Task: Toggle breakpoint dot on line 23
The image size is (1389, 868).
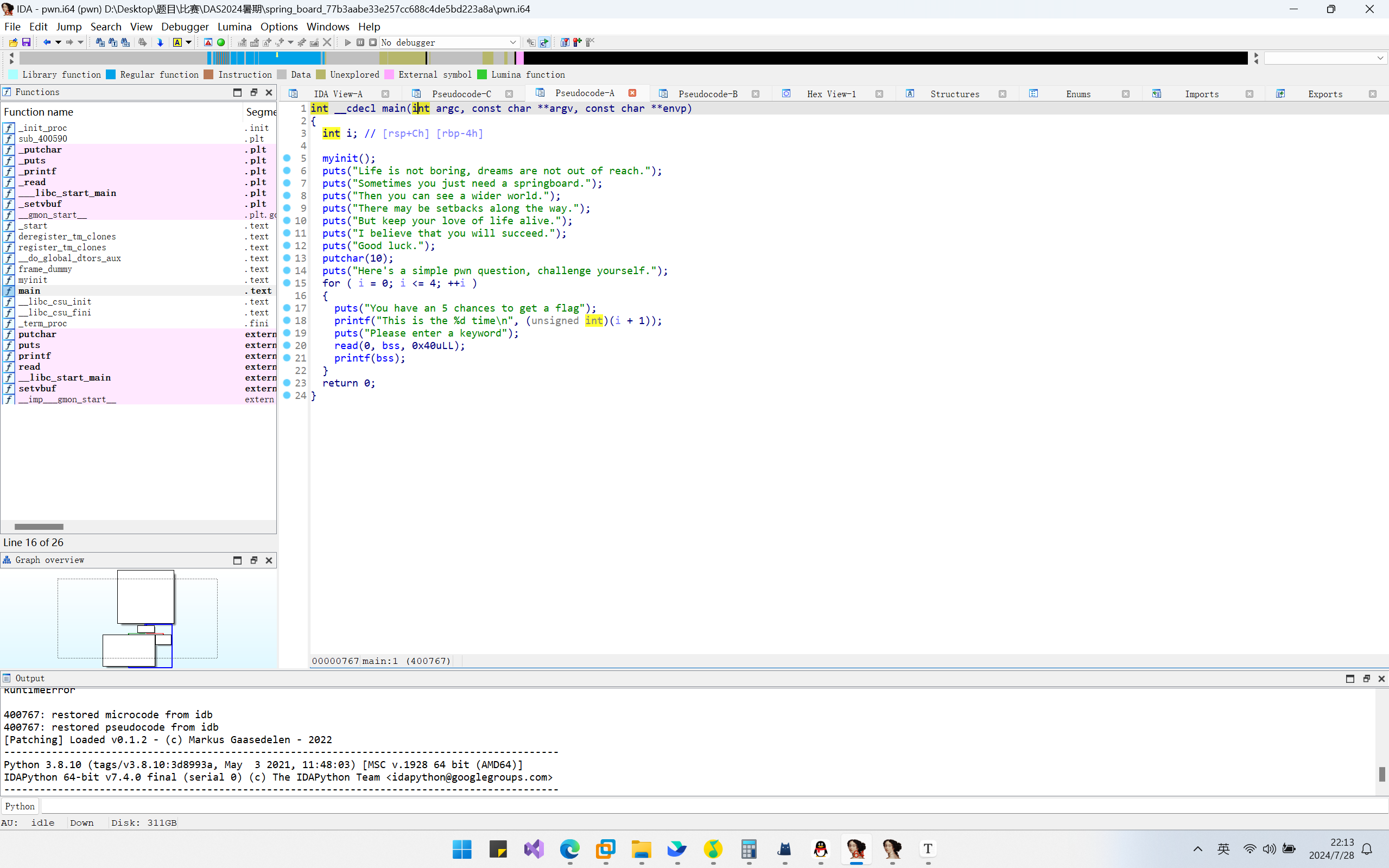Action: [x=287, y=382]
